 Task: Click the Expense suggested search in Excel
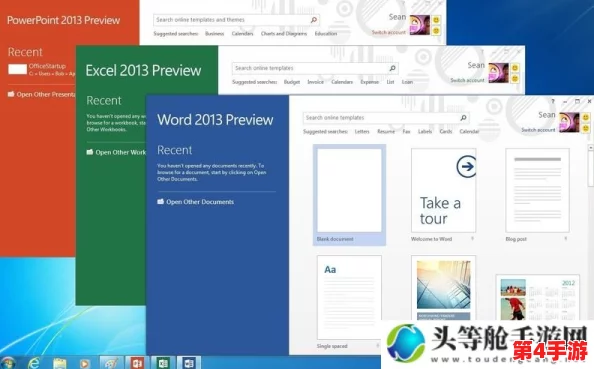click(369, 82)
